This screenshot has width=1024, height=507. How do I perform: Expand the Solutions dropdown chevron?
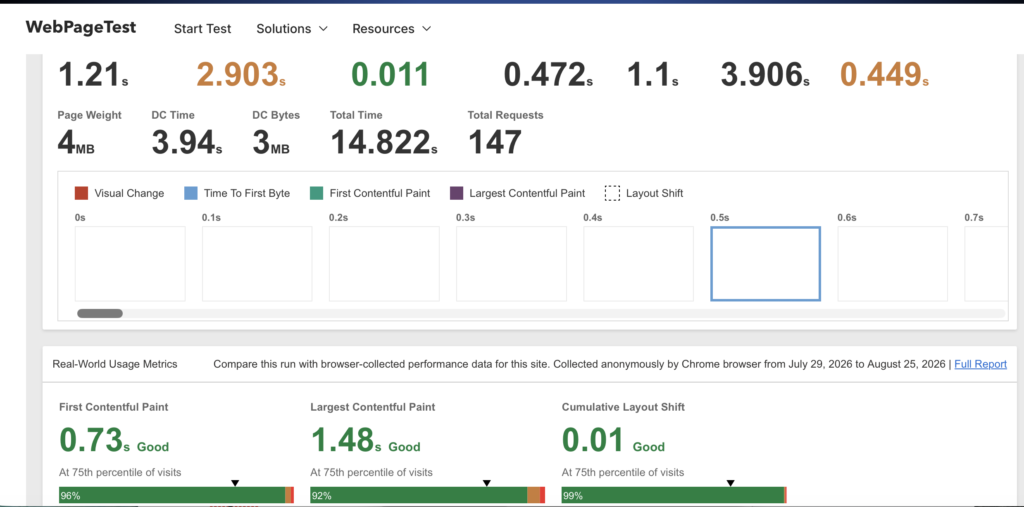coord(323,29)
